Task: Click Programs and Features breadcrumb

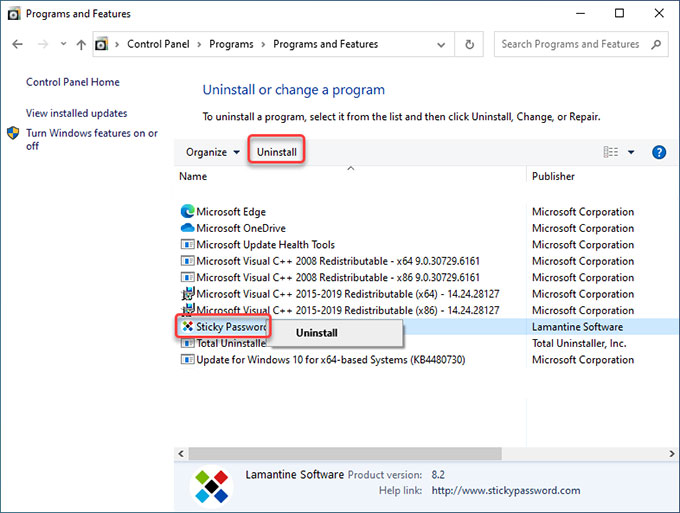Action: (x=325, y=44)
